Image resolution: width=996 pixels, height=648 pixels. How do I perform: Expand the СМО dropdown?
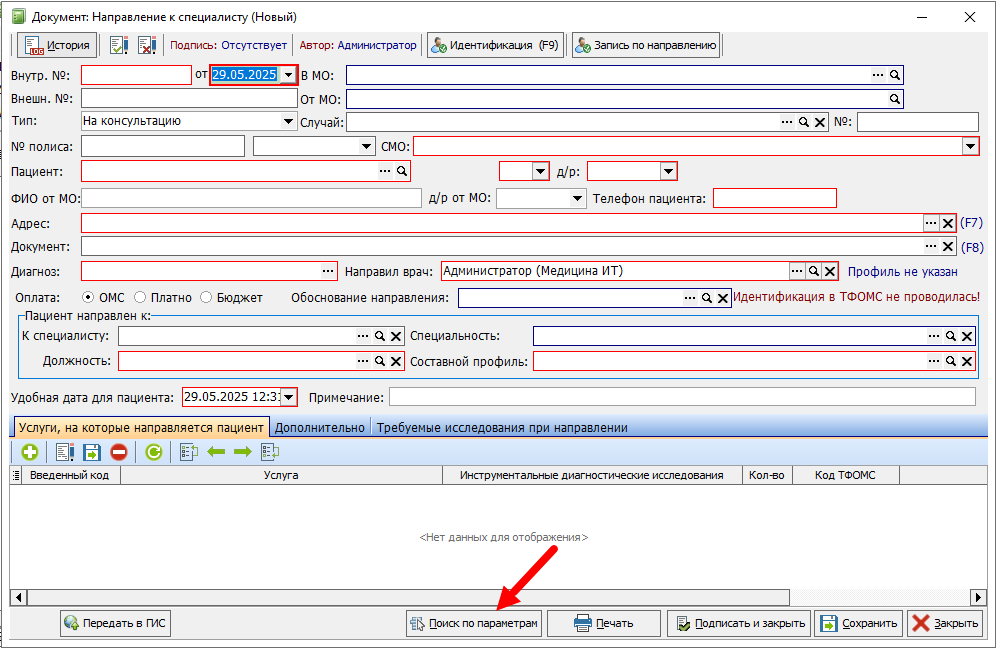tap(970, 146)
